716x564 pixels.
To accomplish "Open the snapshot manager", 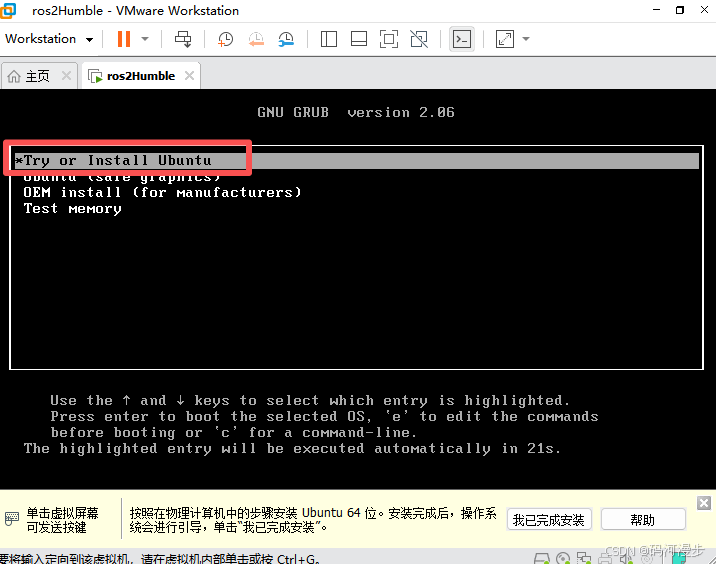I will pyautogui.click(x=286, y=39).
